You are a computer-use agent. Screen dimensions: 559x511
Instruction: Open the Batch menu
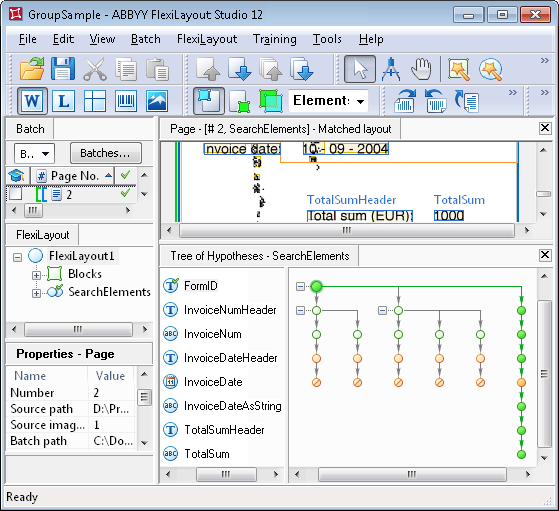(x=145, y=39)
